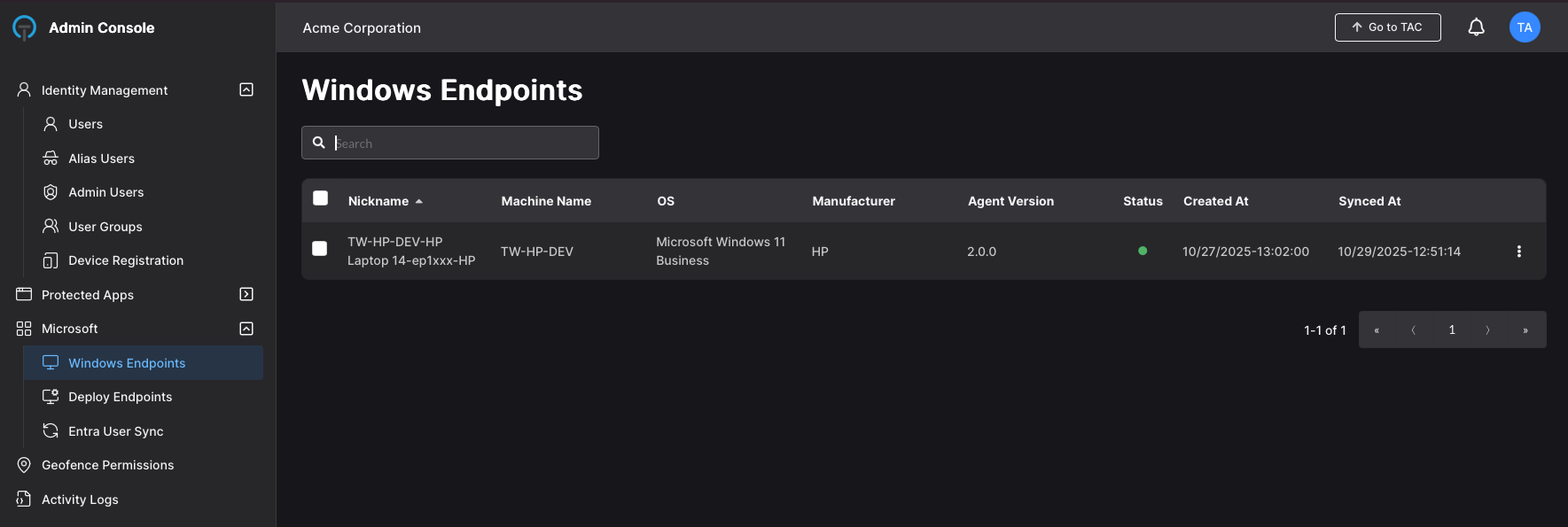Go to page 1 in pagination
The width and height of the screenshot is (1568, 527).
1452,329
